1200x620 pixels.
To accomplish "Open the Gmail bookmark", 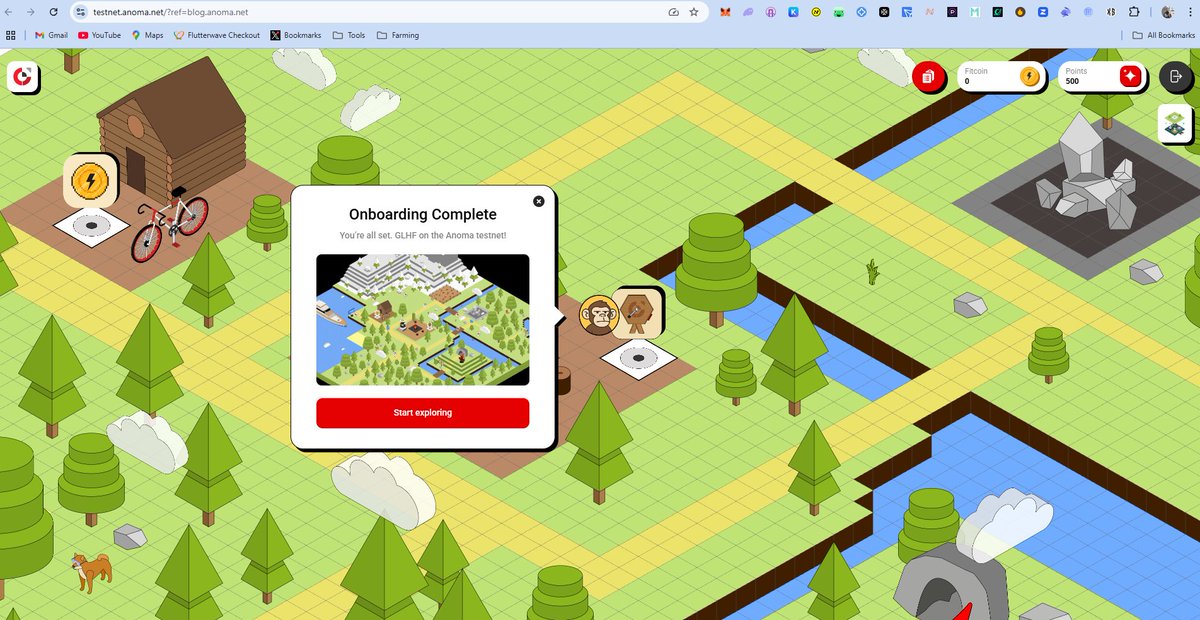I will pyautogui.click(x=51, y=35).
